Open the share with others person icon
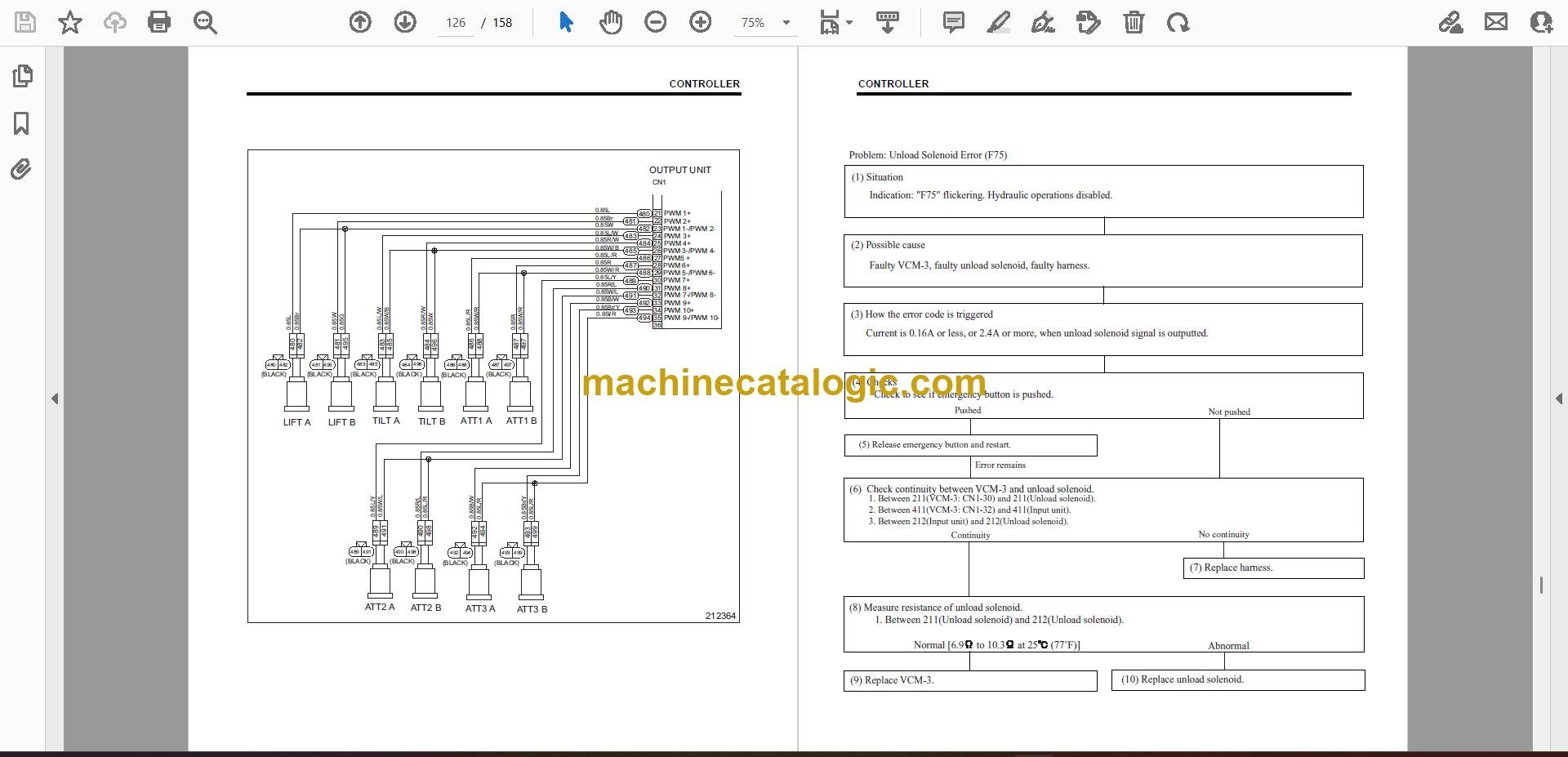The width and height of the screenshot is (1568, 757). (1541, 22)
